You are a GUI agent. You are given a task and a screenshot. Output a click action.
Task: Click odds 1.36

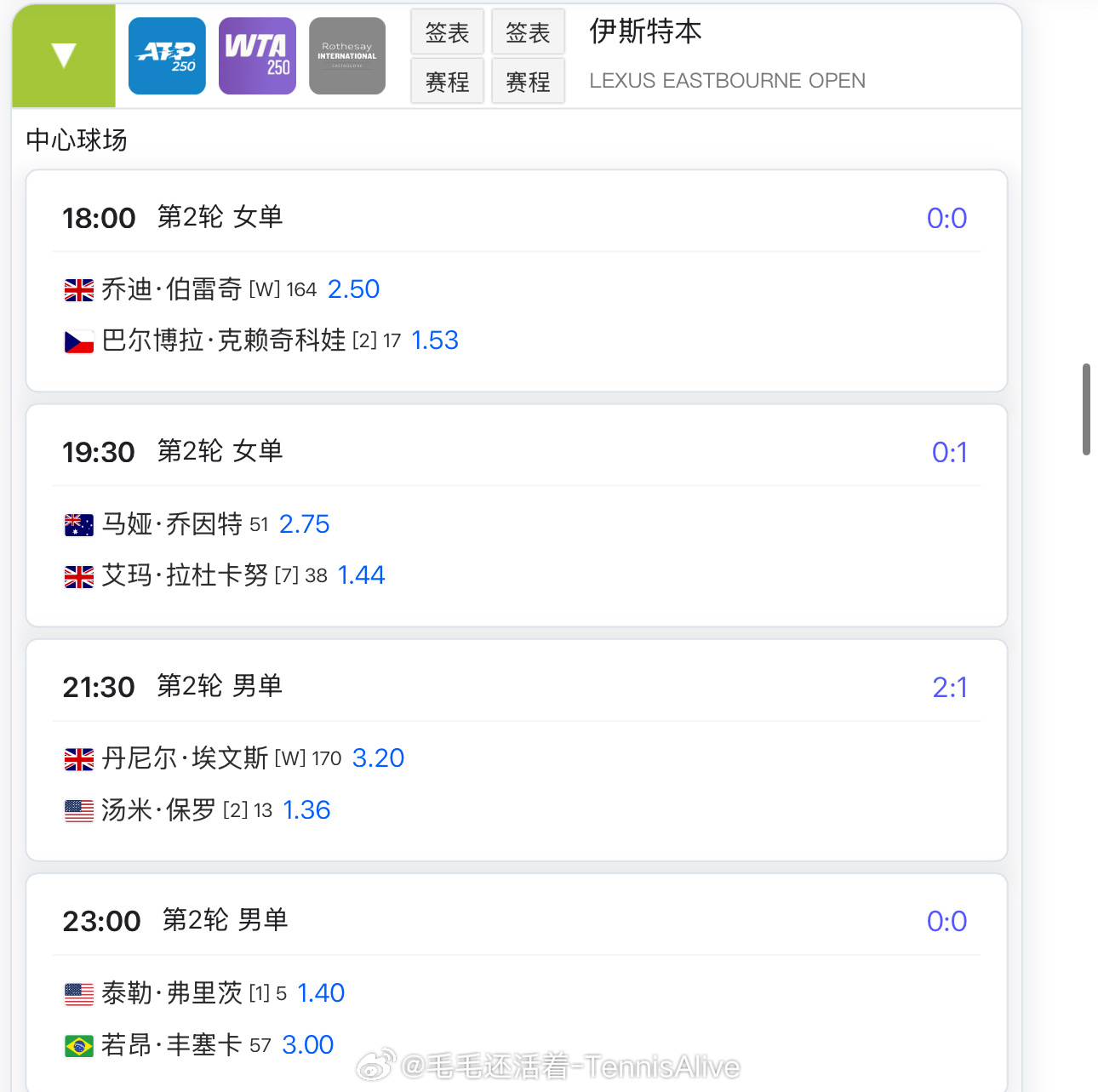306,810
